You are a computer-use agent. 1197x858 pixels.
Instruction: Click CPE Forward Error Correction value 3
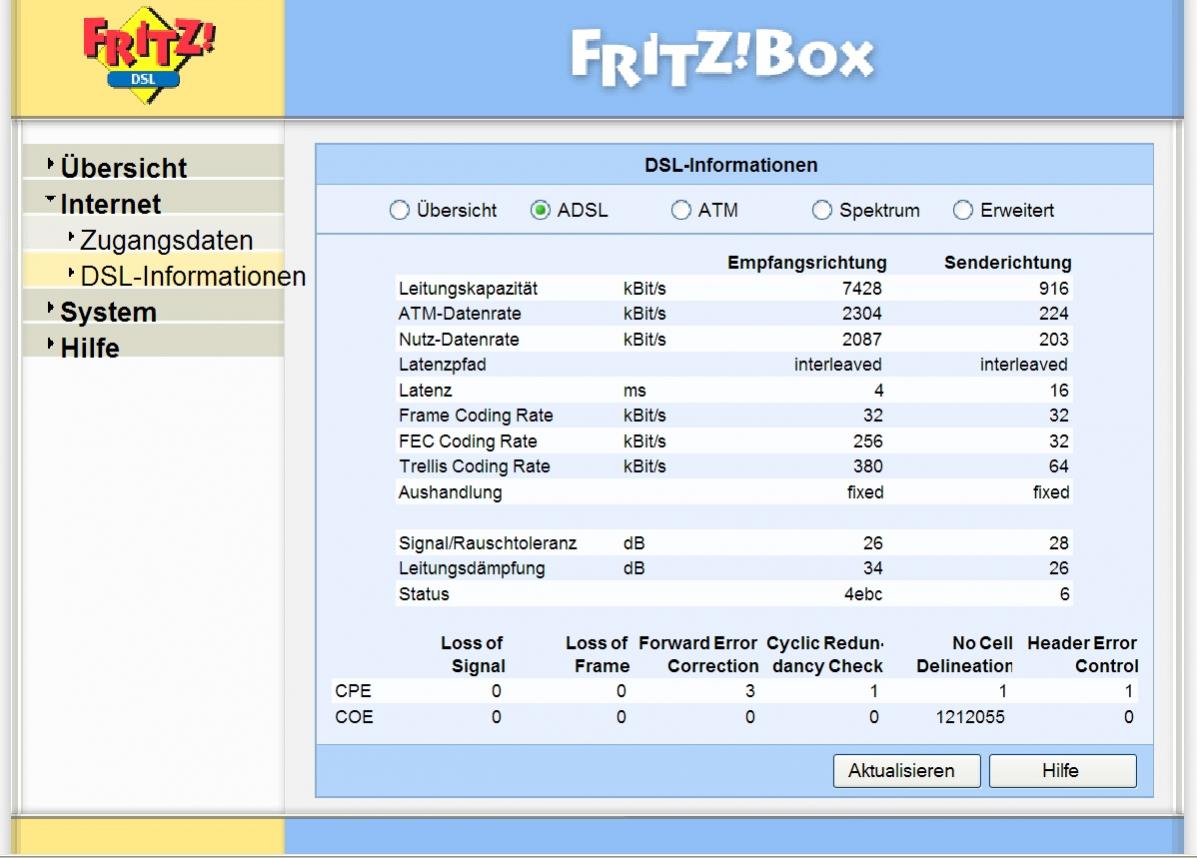pyautogui.click(x=750, y=691)
